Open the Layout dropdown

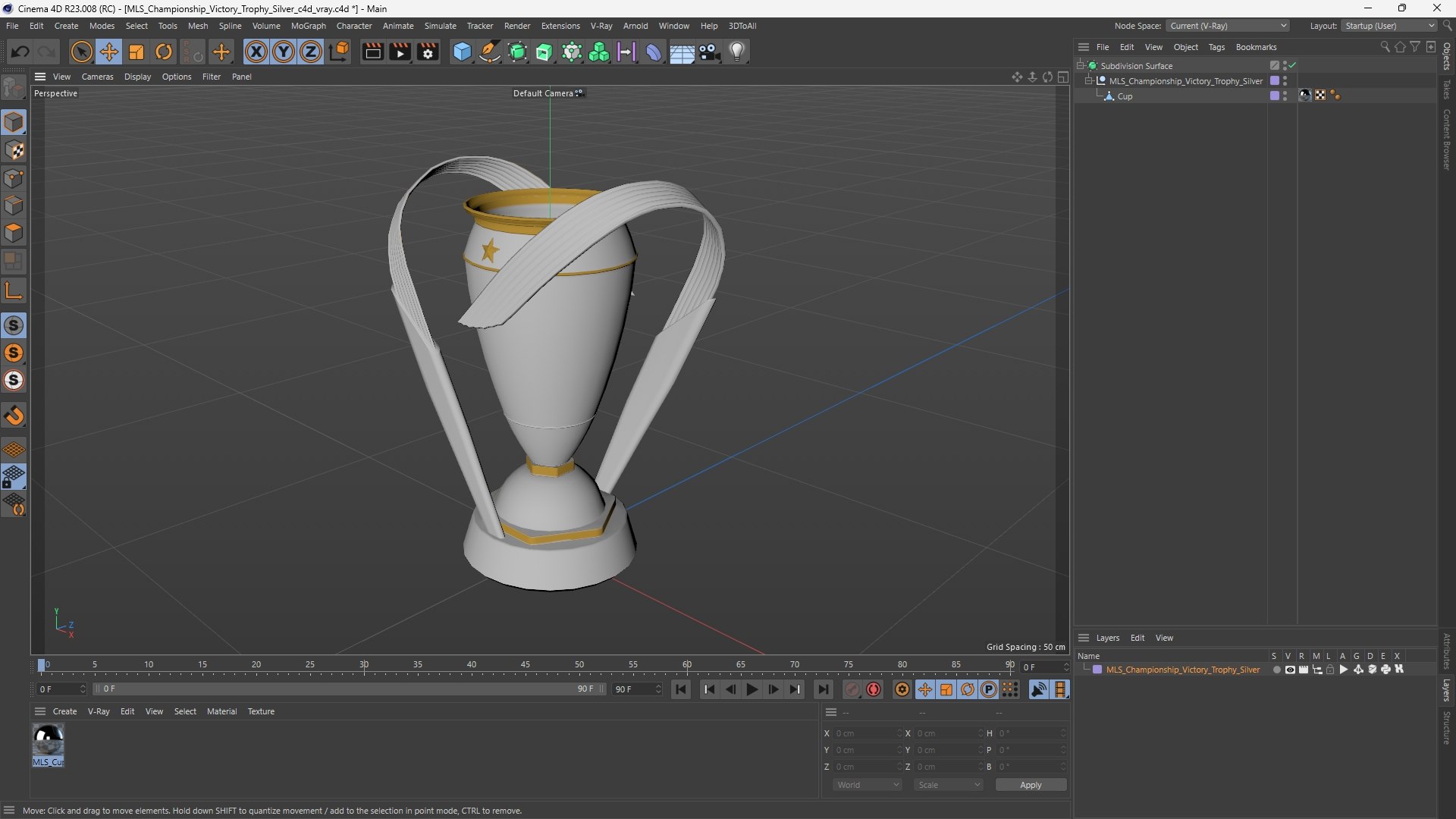1389,26
